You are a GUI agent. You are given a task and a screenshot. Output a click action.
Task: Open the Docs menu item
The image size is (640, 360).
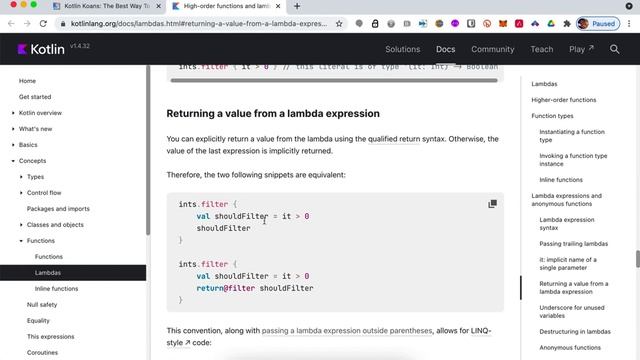pos(445,49)
